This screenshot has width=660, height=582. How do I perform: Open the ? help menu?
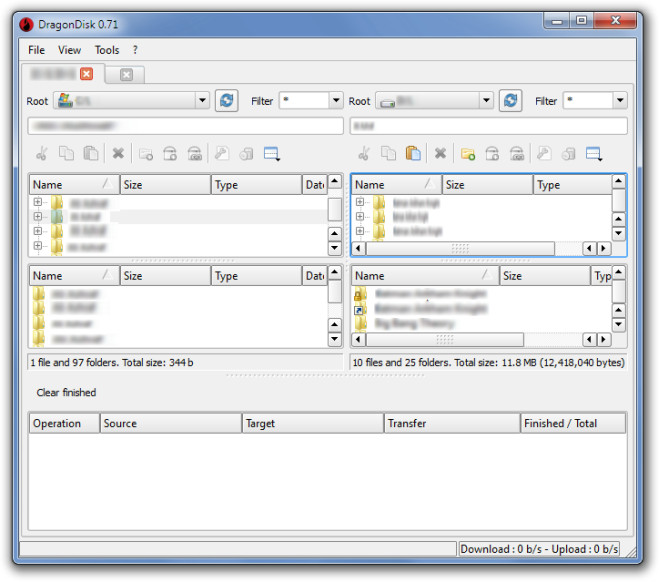135,50
